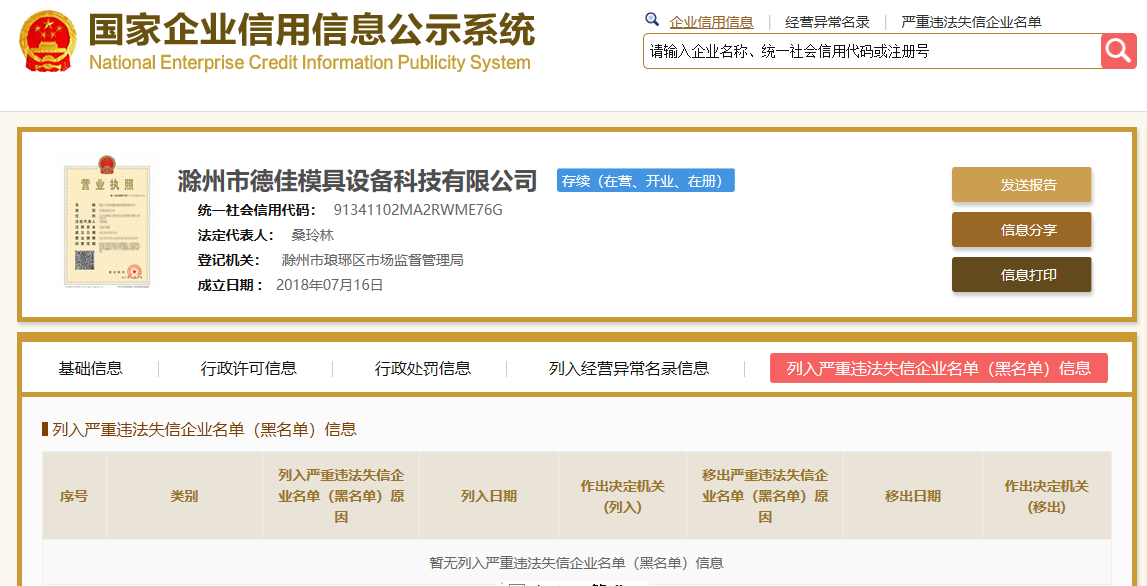Select the 经营异常名录 search category
Image resolution: width=1147 pixels, height=586 pixels.
tap(827, 22)
